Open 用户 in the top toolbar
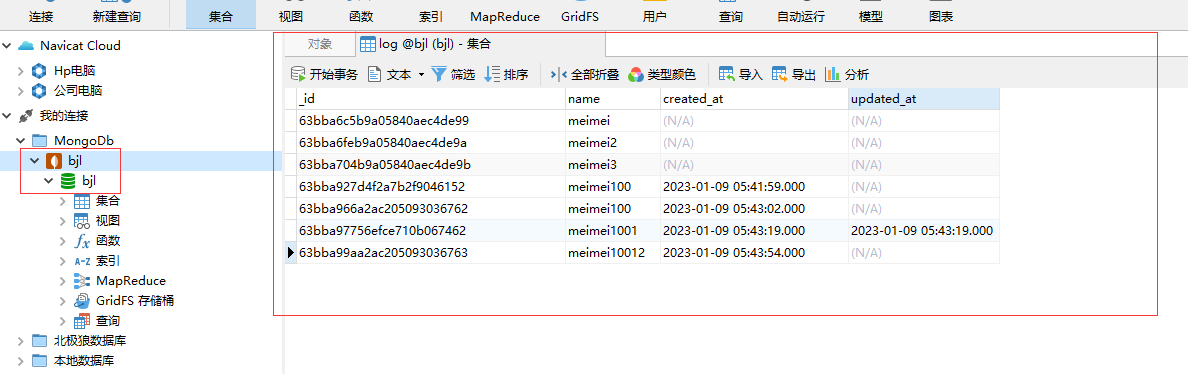 655,16
